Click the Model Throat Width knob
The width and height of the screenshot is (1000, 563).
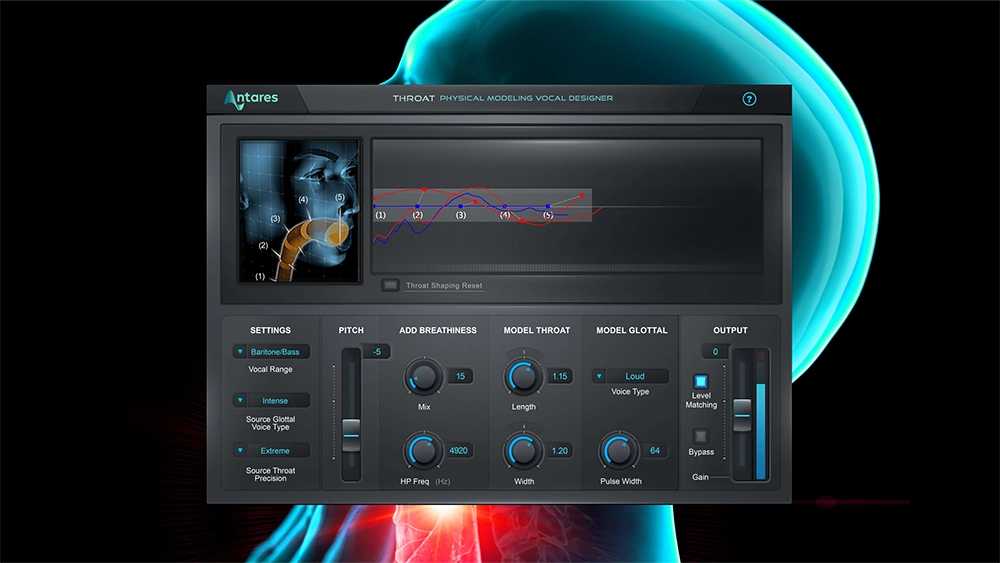[522, 451]
